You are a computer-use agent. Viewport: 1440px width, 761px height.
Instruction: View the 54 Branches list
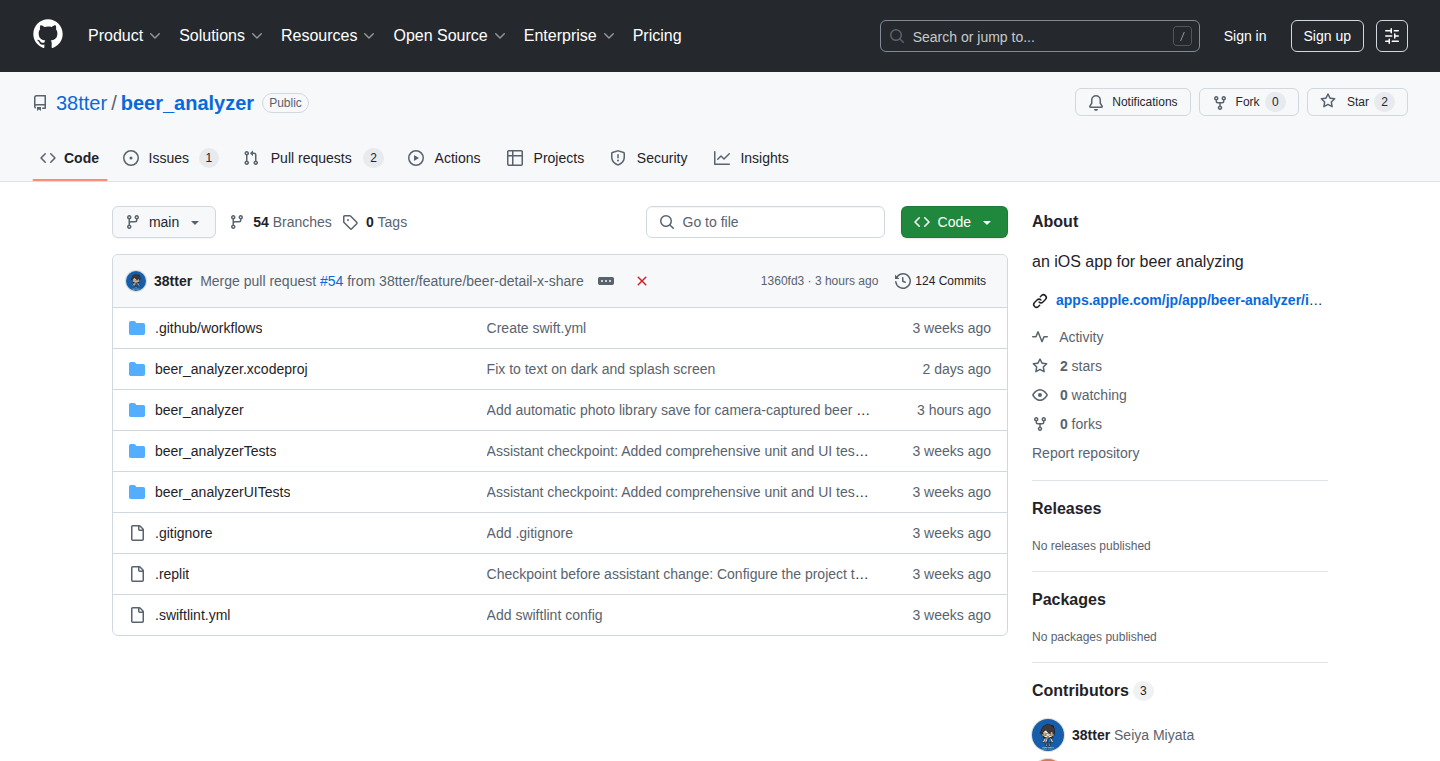click(x=281, y=222)
